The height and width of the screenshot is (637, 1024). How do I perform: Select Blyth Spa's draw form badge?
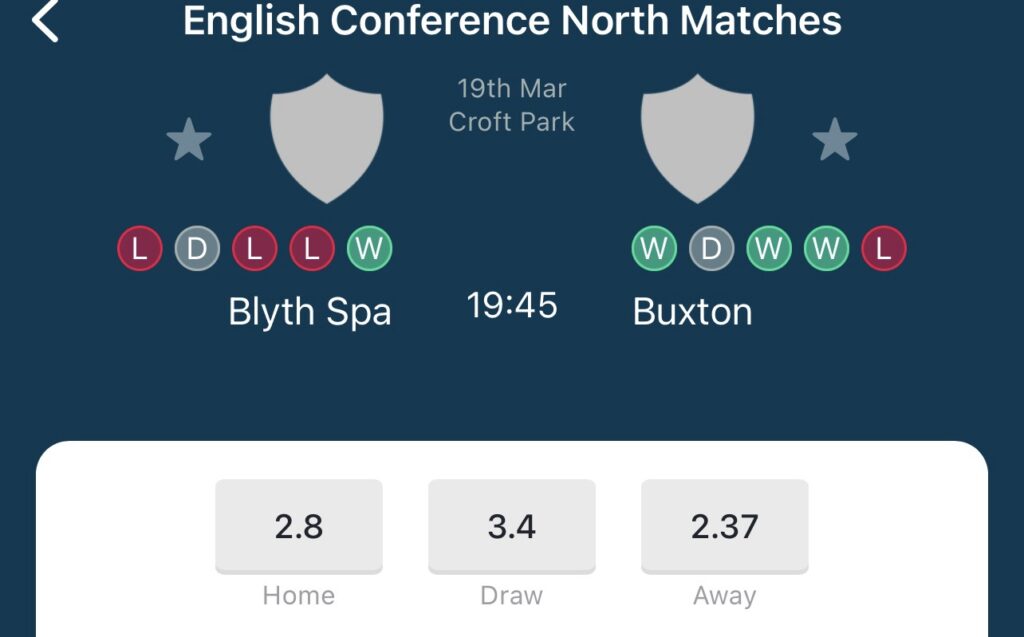tap(197, 248)
